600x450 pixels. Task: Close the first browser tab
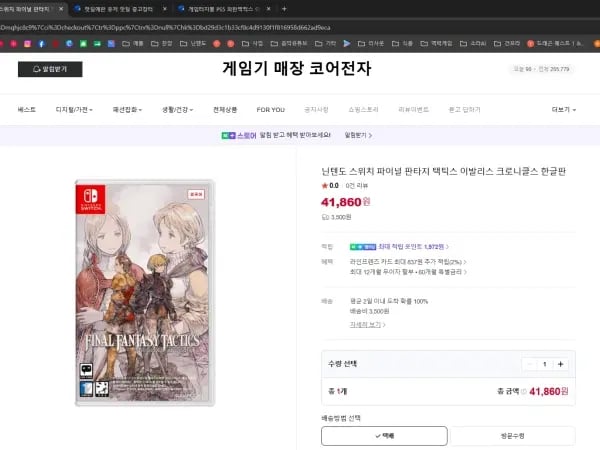pos(61,9)
